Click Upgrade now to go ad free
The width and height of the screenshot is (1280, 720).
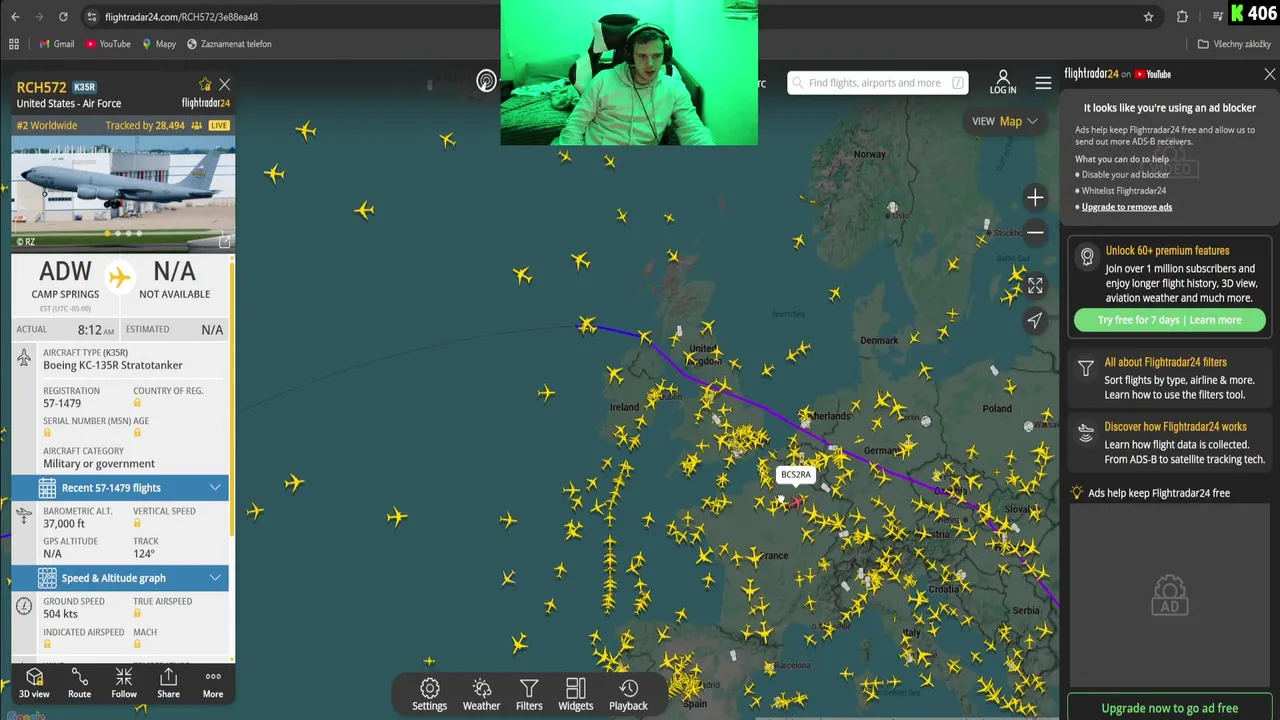coord(1169,708)
